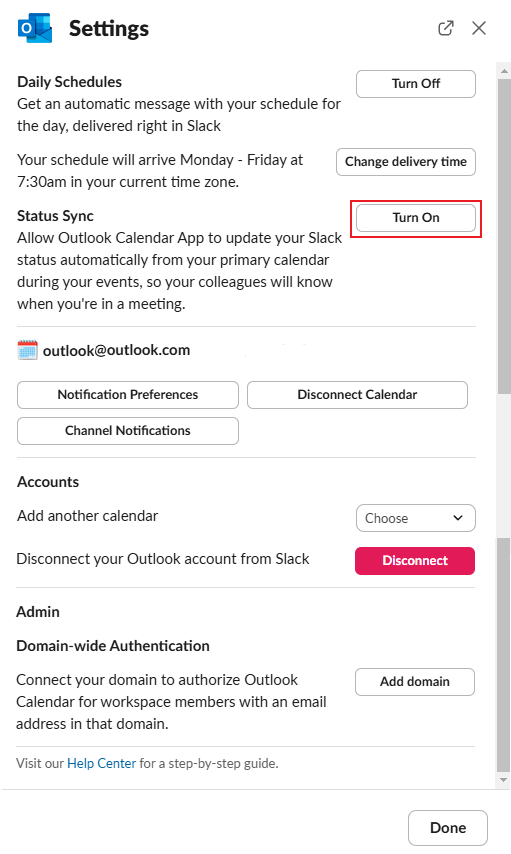Open the Change delivery time option
511x854 pixels.
click(406, 162)
